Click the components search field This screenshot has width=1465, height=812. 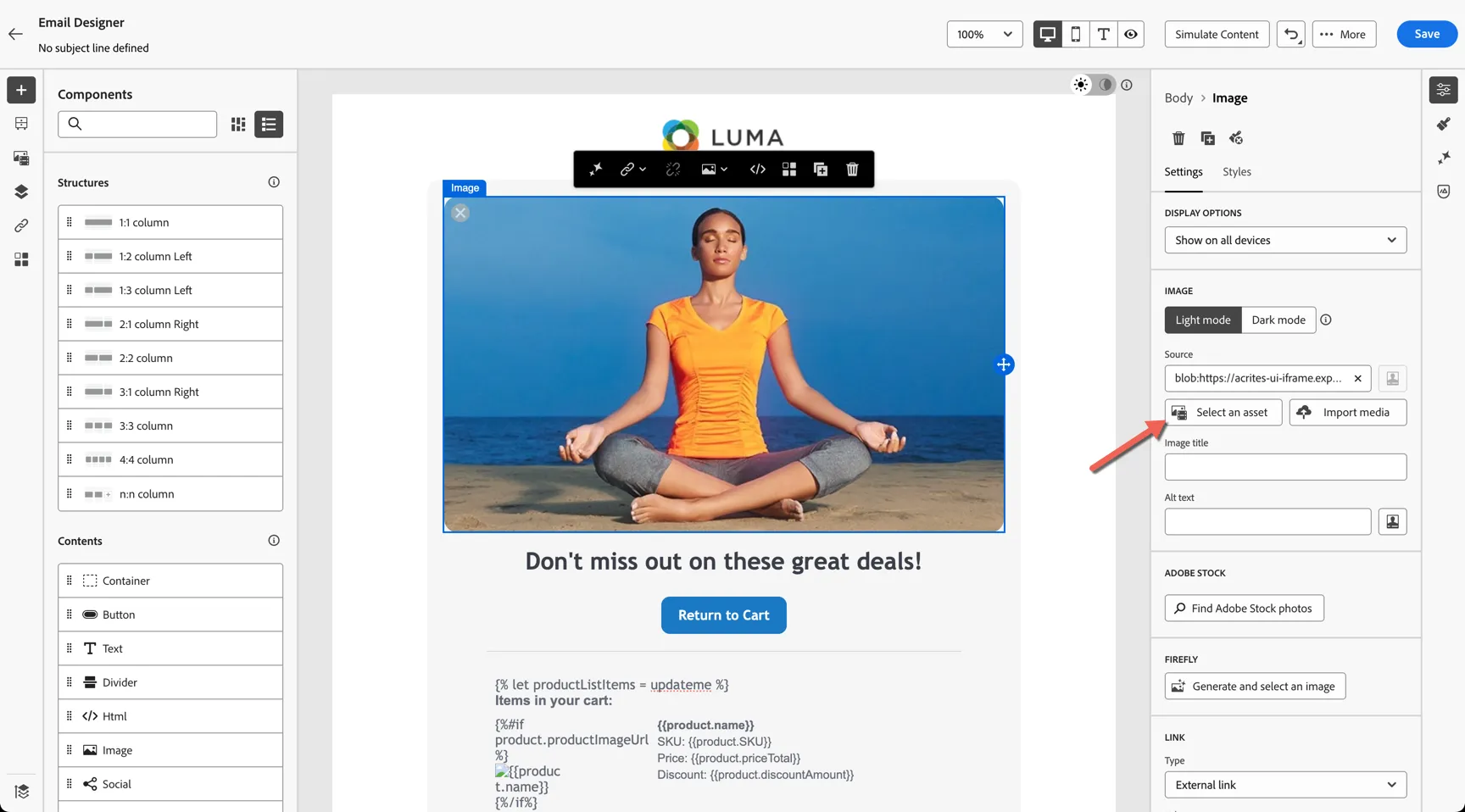[x=137, y=125]
